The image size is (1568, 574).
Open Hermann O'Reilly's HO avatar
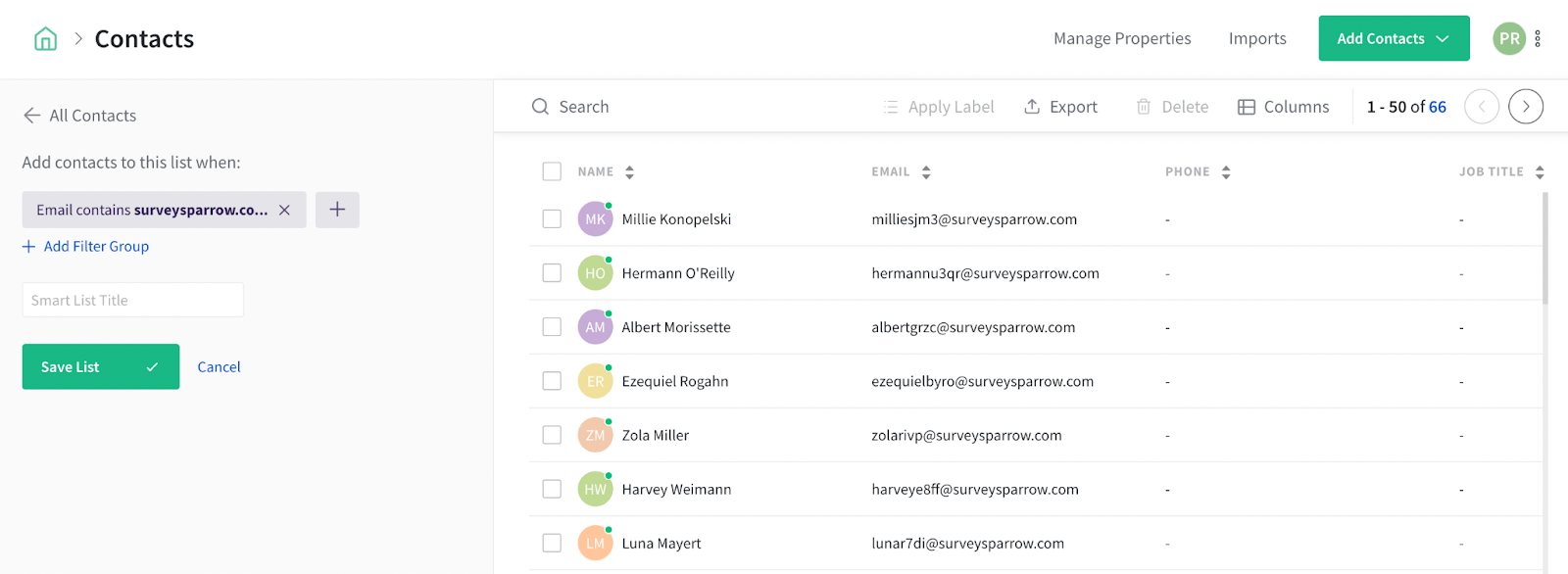tap(595, 273)
